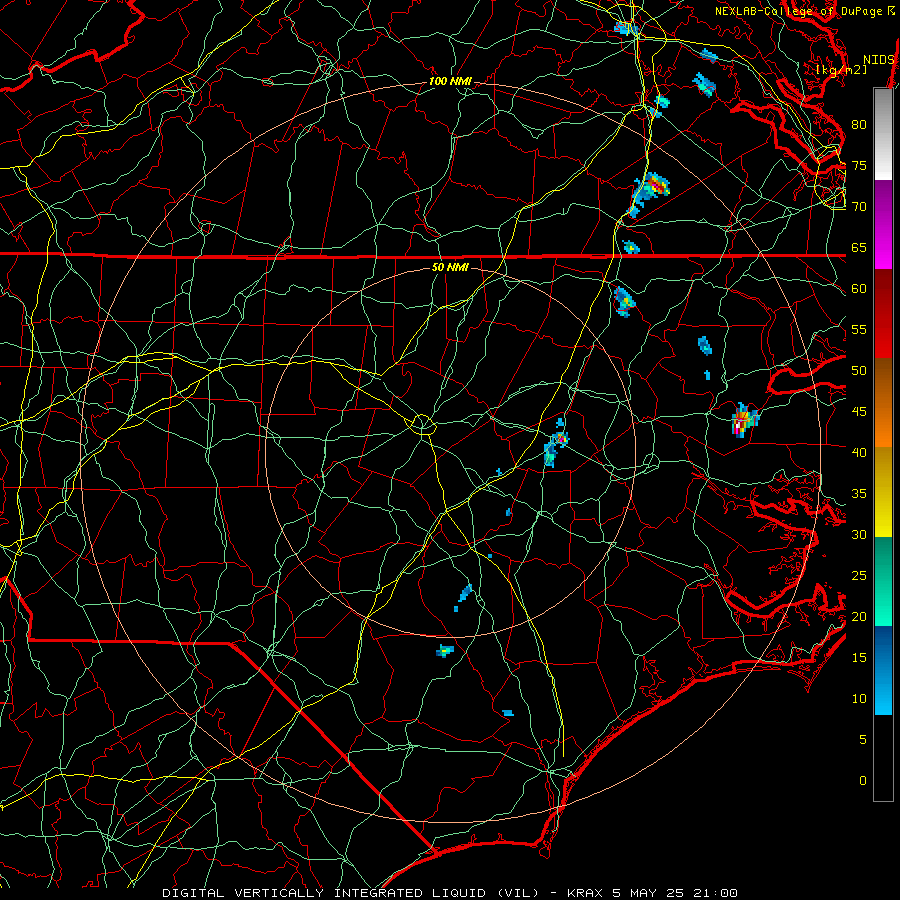The image size is (900, 900).
Task: Click the 50 NMI range ring label
Action: pos(451,267)
